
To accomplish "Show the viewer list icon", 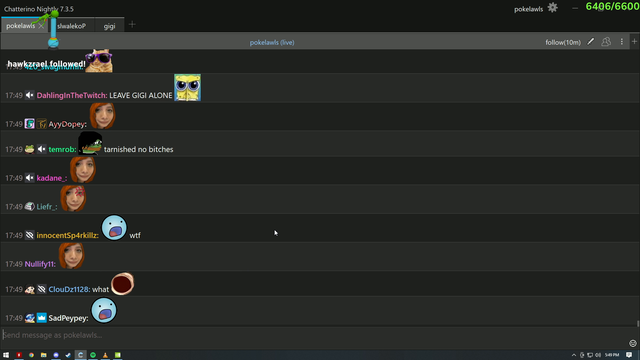I will tap(606, 42).
